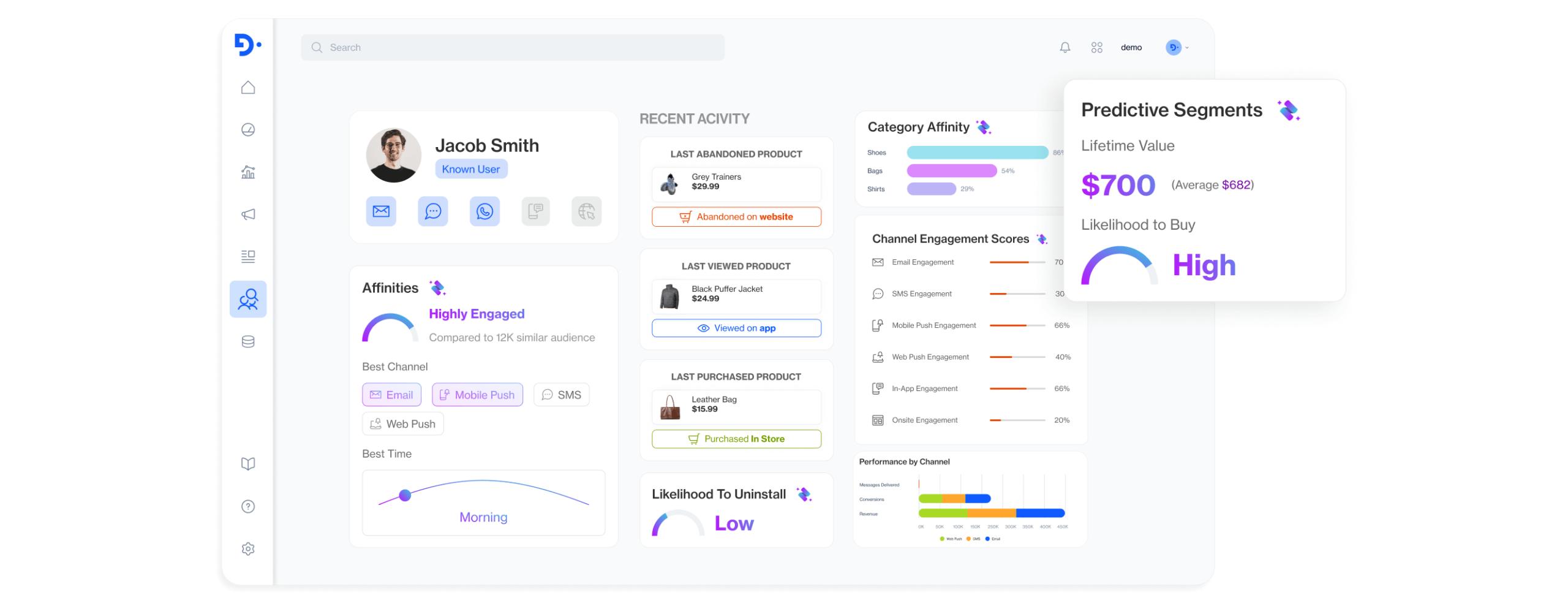1568x603 pixels.
Task: Open the campaigns megaphone icon in sidebar
Action: (x=247, y=213)
